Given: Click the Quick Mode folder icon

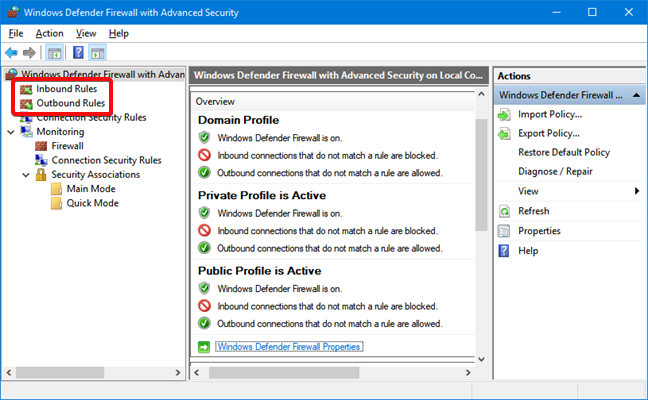Looking at the screenshot, I should tap(56, 204).
